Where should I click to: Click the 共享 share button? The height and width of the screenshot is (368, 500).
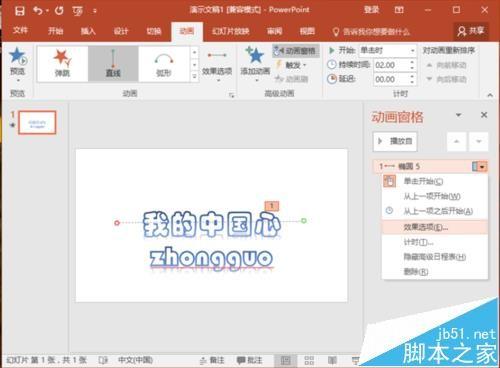[471, 31]
